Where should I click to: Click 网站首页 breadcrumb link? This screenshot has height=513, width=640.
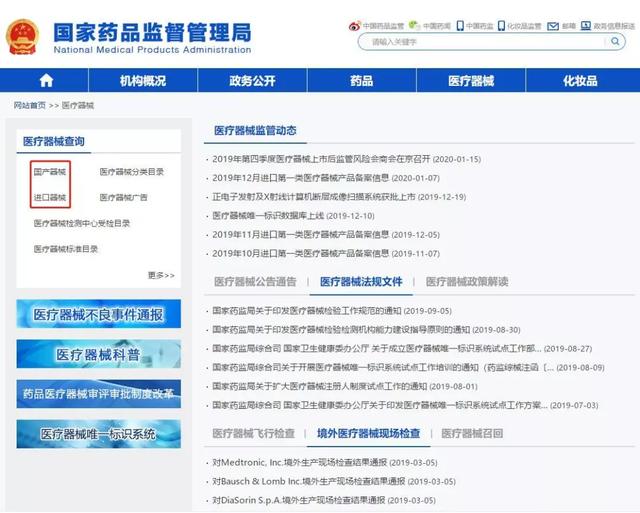point(29,105)
